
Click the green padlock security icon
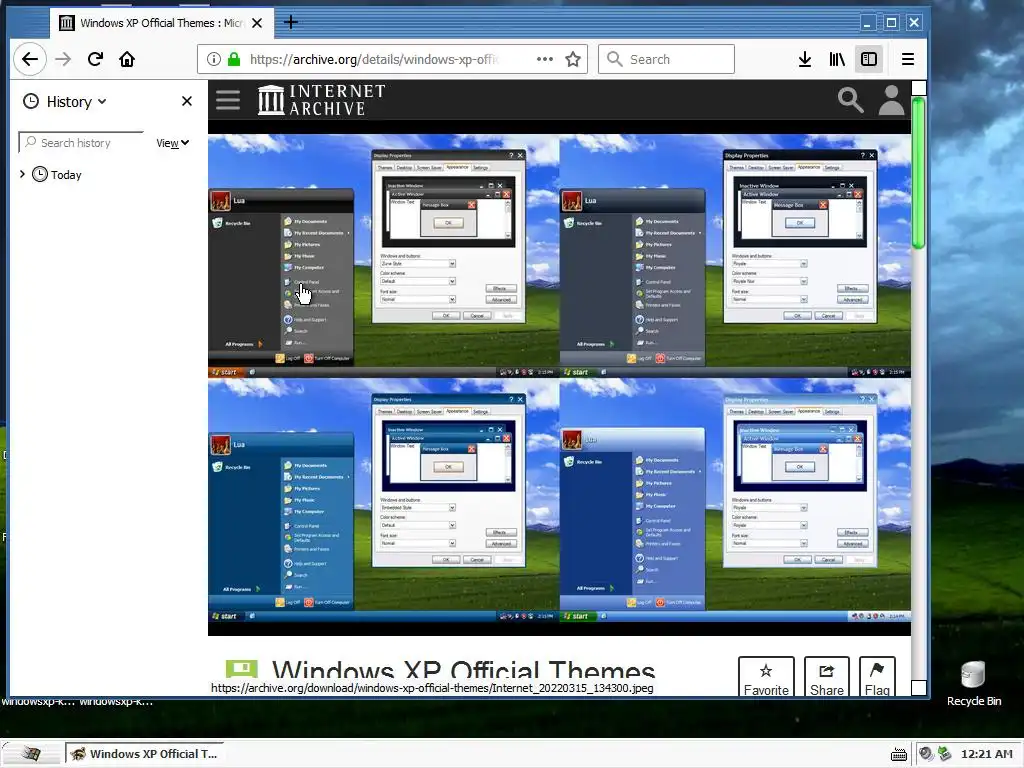click(234, 59)
